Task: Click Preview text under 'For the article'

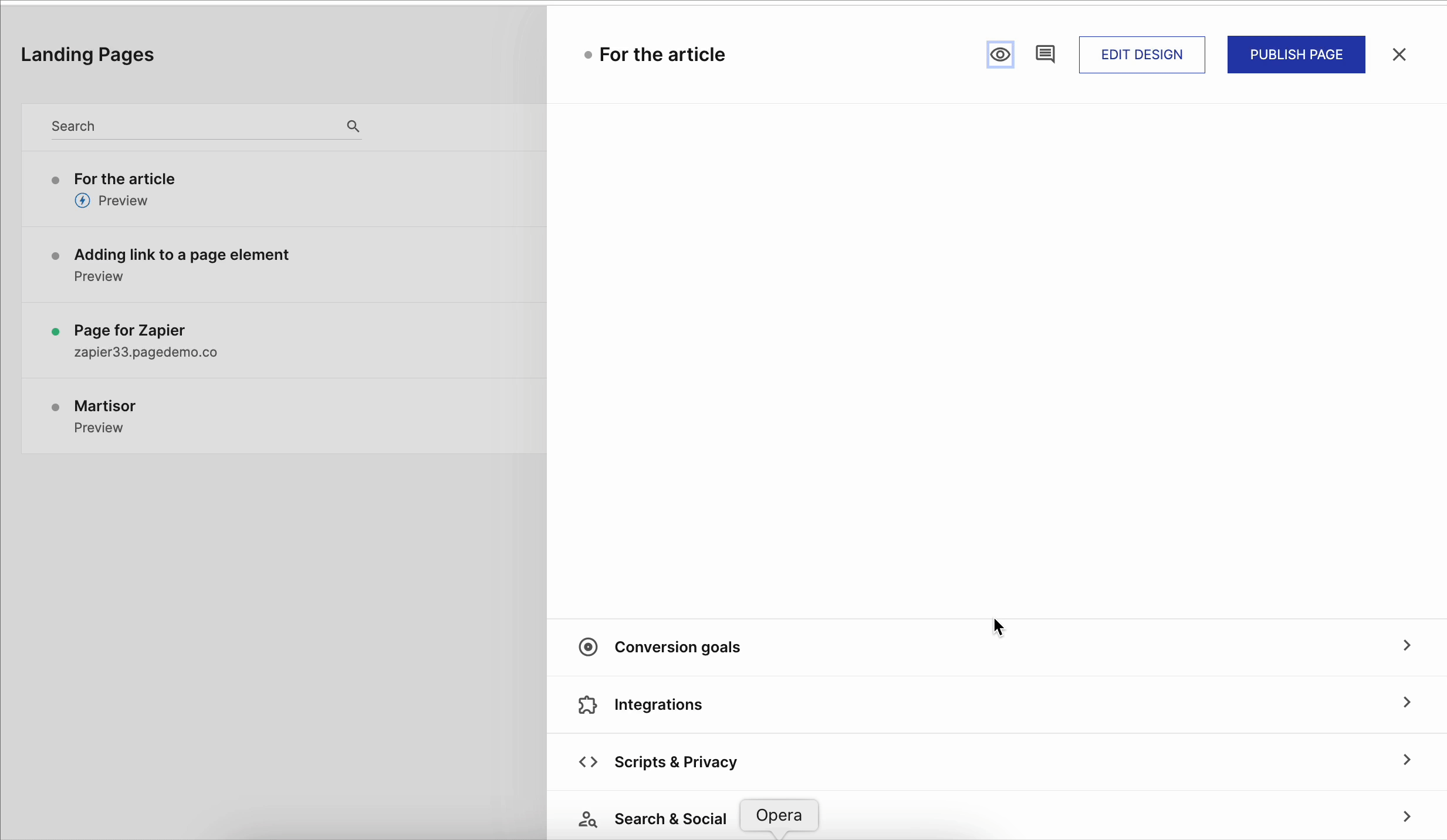Action: [x=123, y=201]
